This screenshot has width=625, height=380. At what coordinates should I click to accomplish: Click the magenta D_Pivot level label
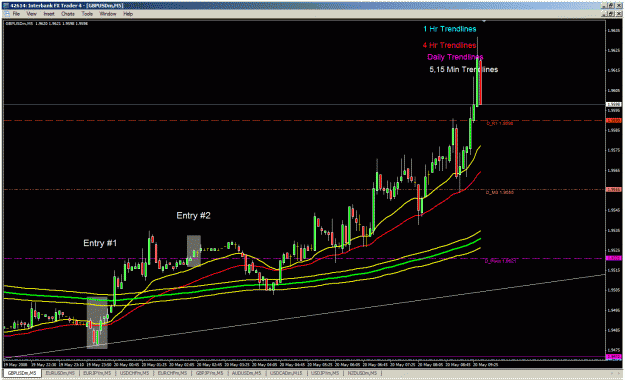[x=501, y=261]
